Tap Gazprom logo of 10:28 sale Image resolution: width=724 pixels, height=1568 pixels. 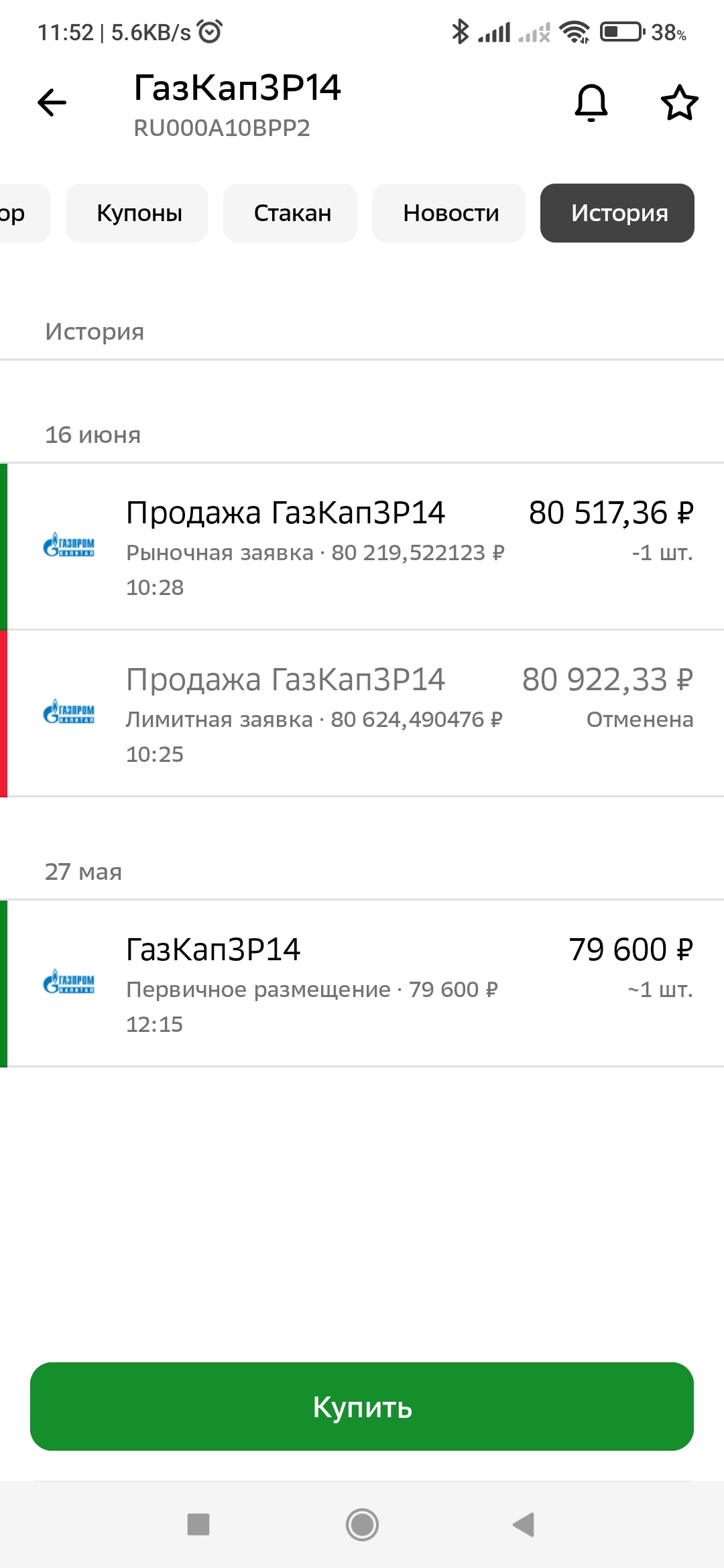(68, 545)
